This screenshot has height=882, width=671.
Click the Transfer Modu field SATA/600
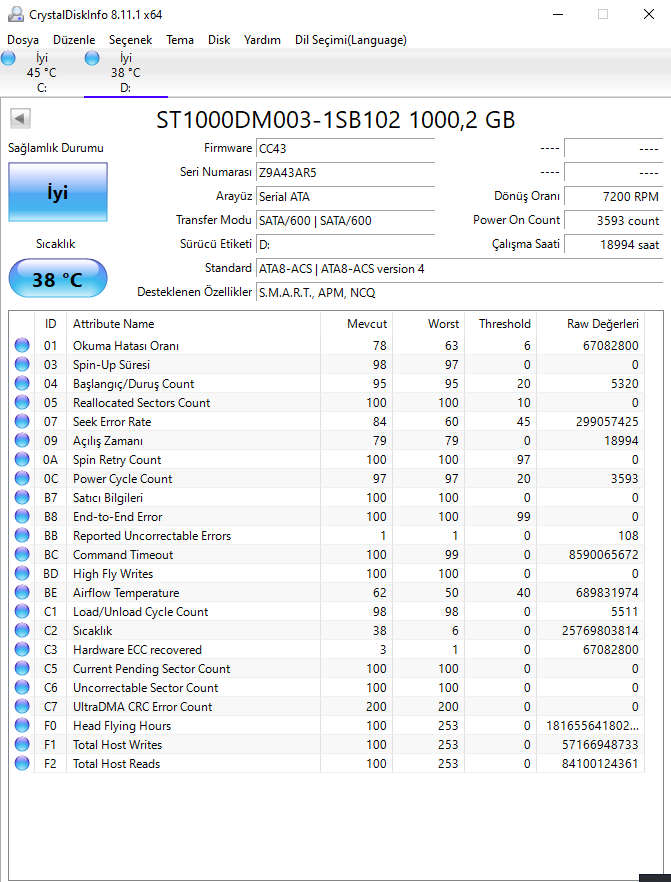[x=345, y=220]
